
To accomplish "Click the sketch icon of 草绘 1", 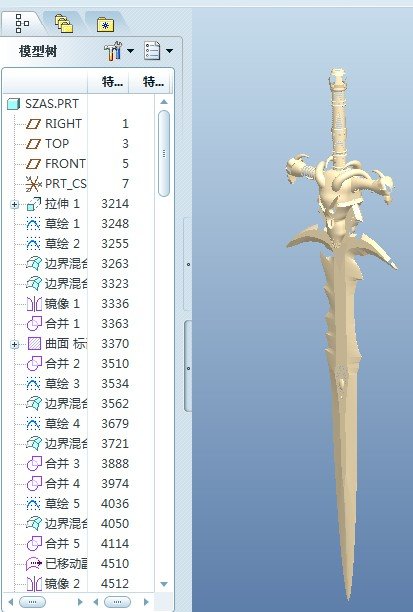I will [33, 224].
